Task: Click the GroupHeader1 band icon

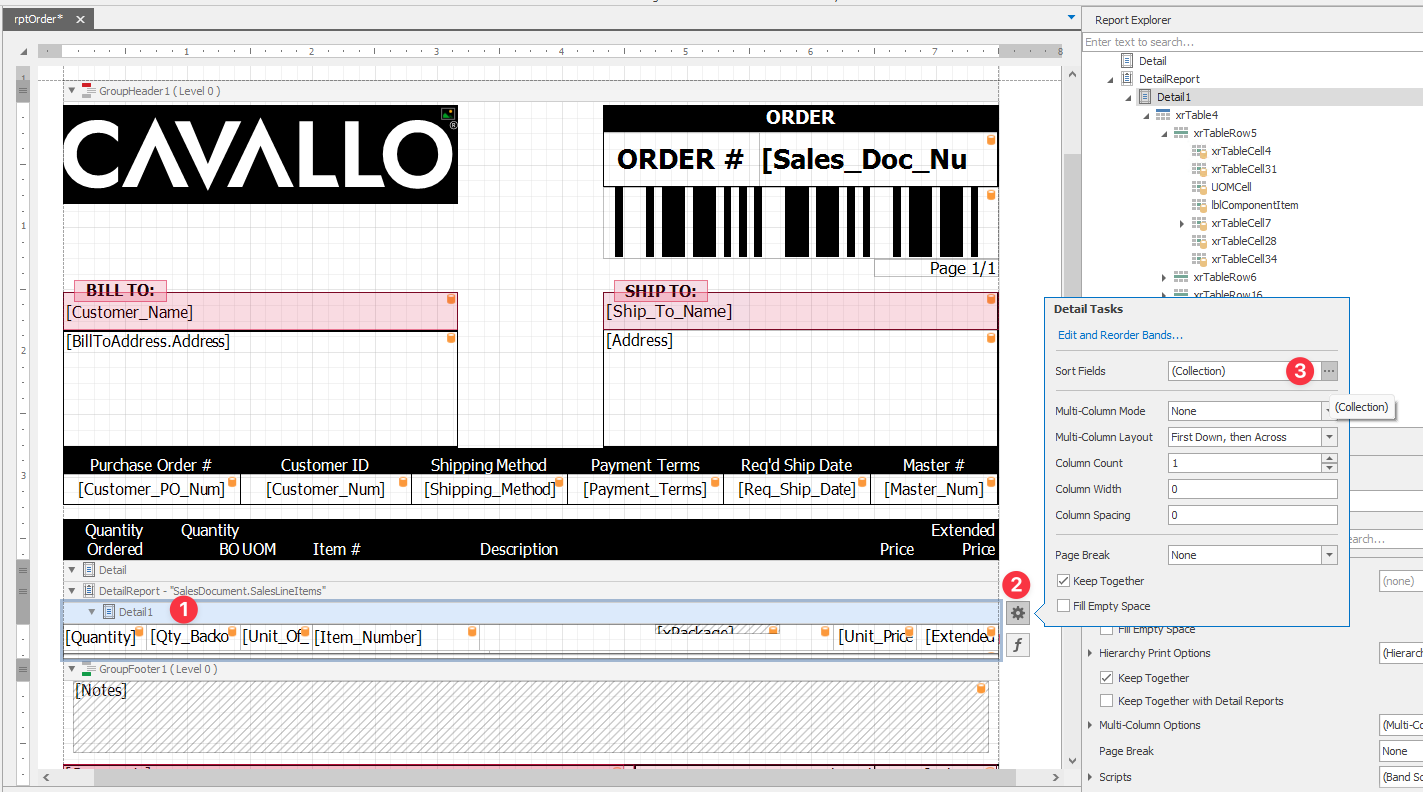Action: 88,91
